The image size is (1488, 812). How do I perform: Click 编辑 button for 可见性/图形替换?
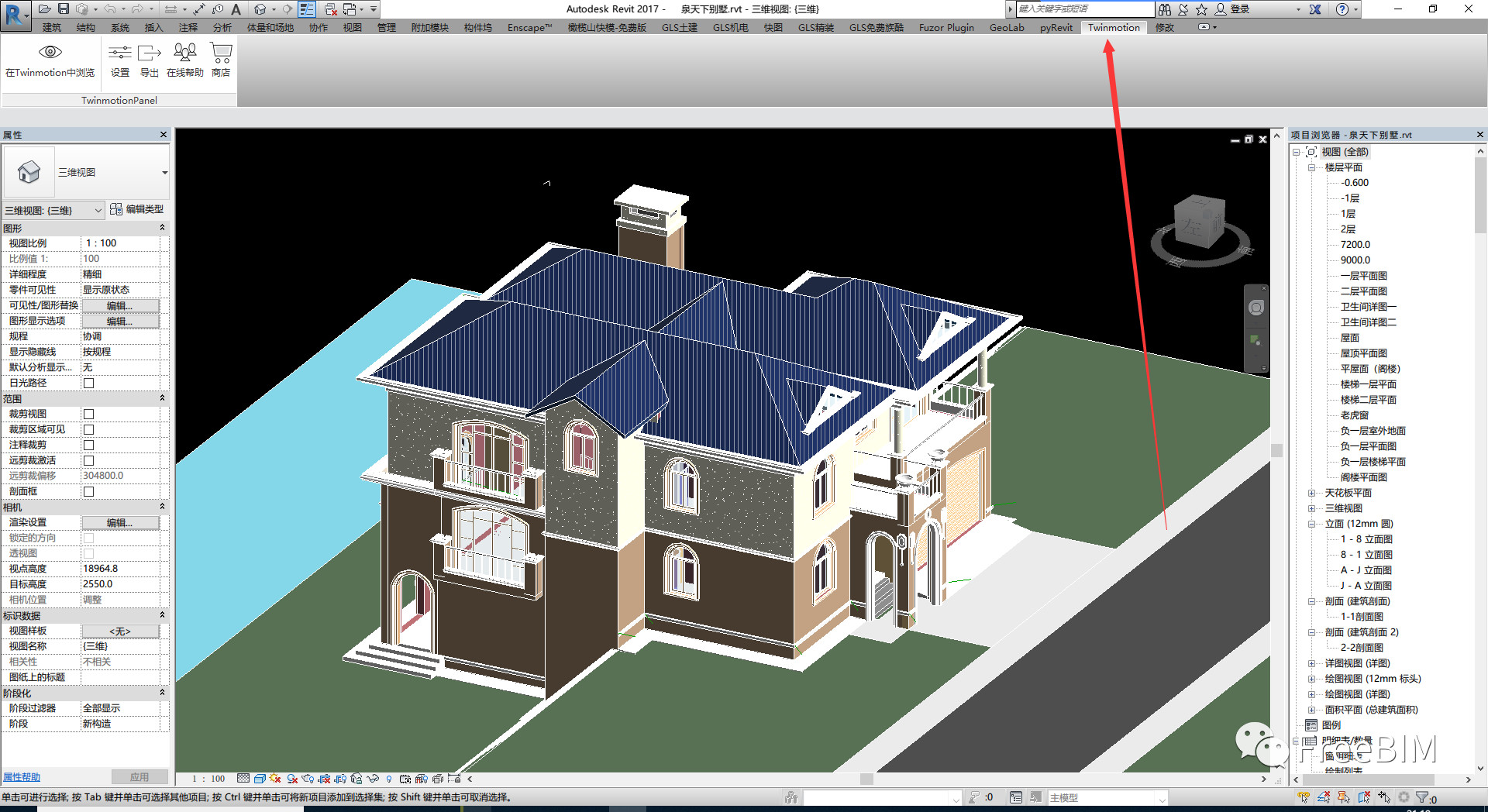[x=120, y=305]
